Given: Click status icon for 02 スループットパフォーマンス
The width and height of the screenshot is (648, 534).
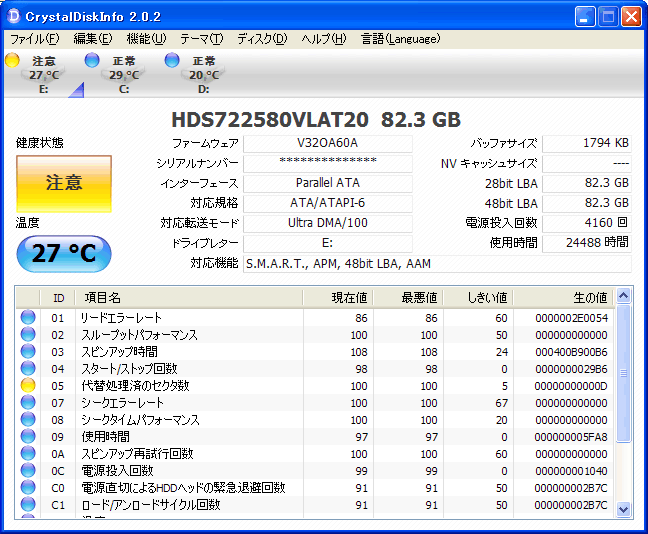Looking at the screenshot, I should 28,334.
